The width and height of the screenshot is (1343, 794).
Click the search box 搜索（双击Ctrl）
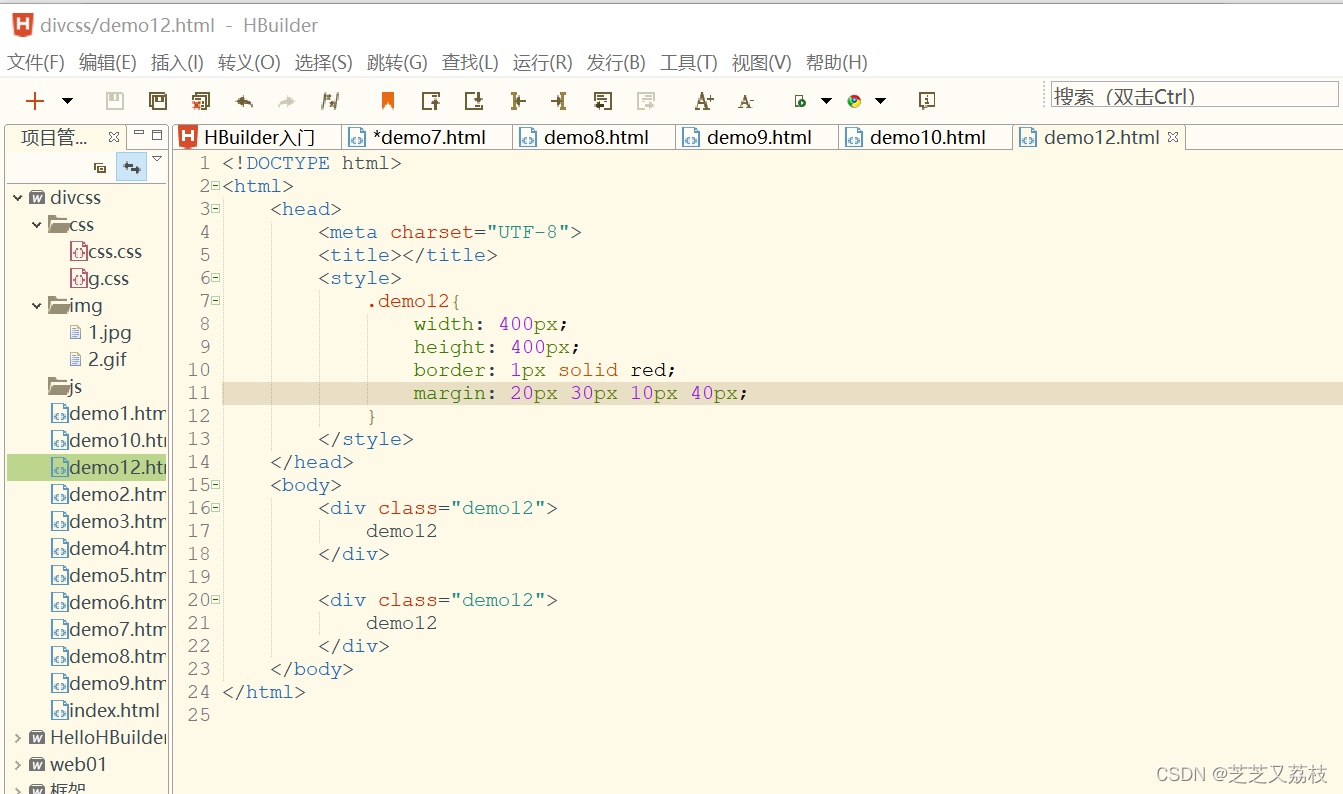[x=1194, y=95]
